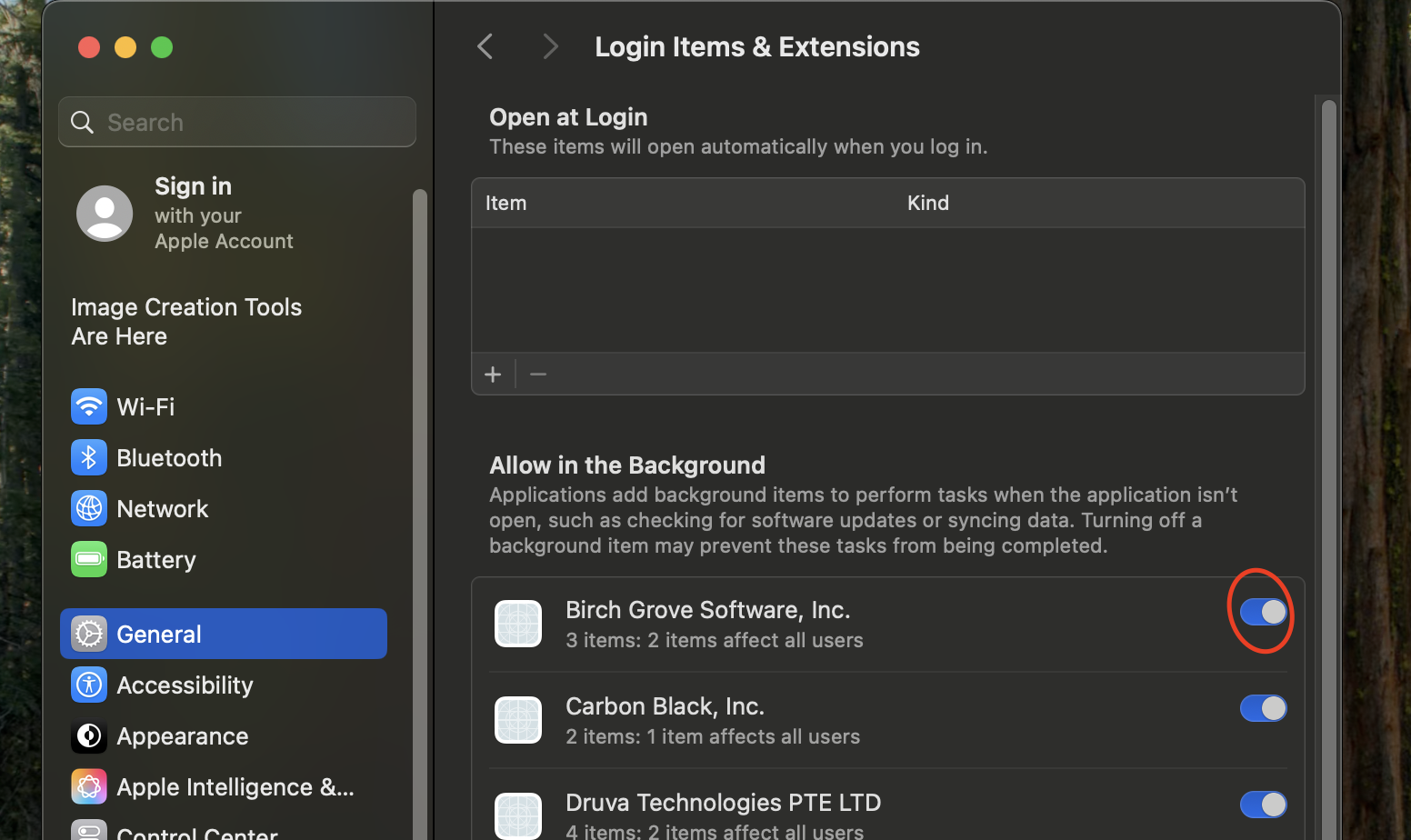Viewport: 1411px width, 840px height.
Task: Click the main pane vertical scrollbar
Action: coord(1329,468)
